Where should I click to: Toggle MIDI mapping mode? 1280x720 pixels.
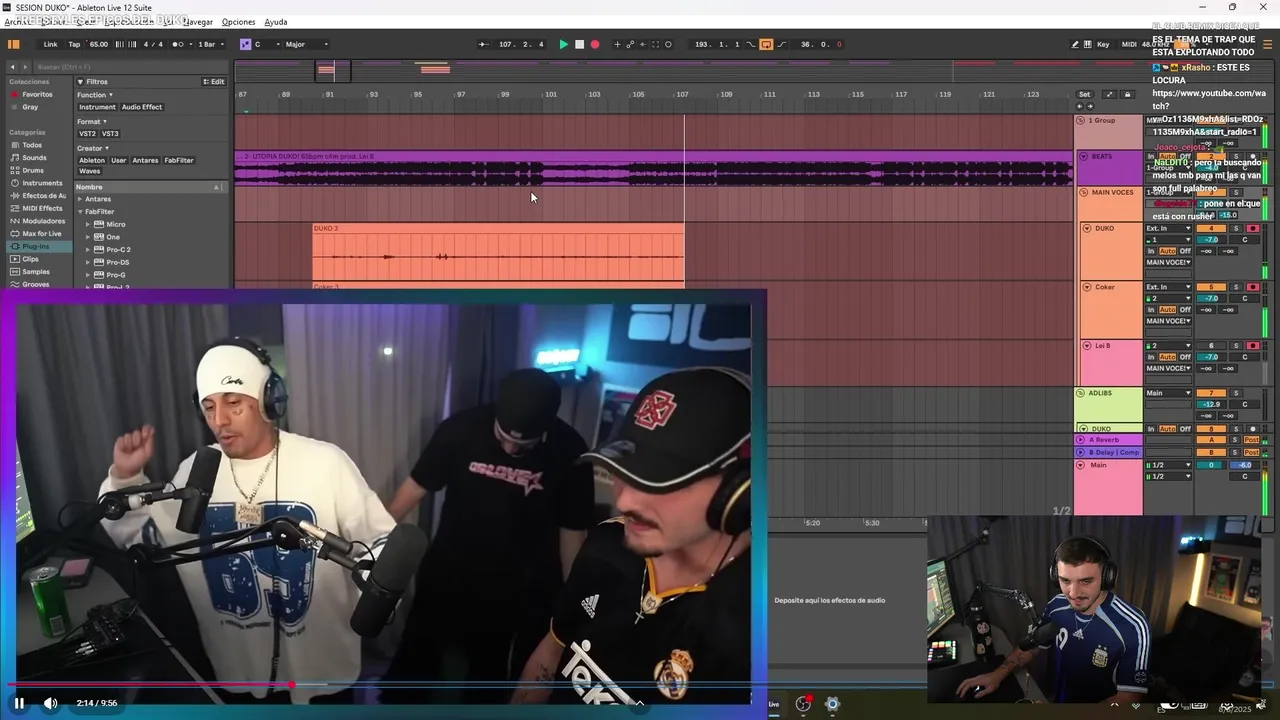point(1129,44)
